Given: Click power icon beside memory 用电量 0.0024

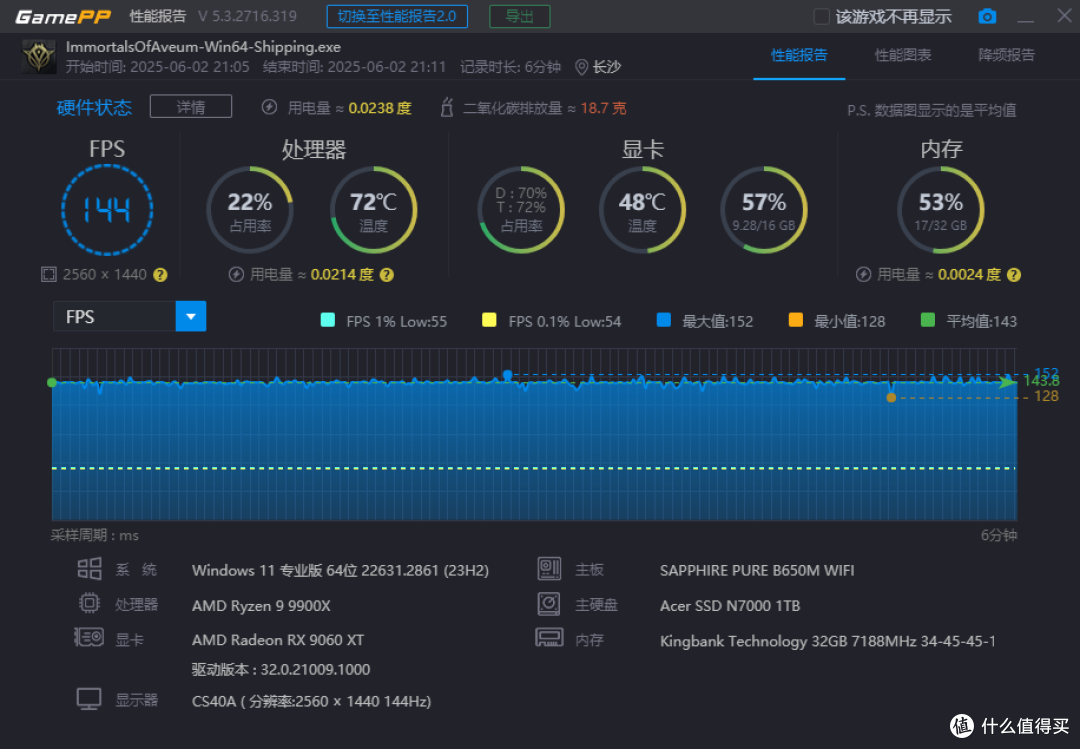Looking at the screenshot, I should pos(863,274).
